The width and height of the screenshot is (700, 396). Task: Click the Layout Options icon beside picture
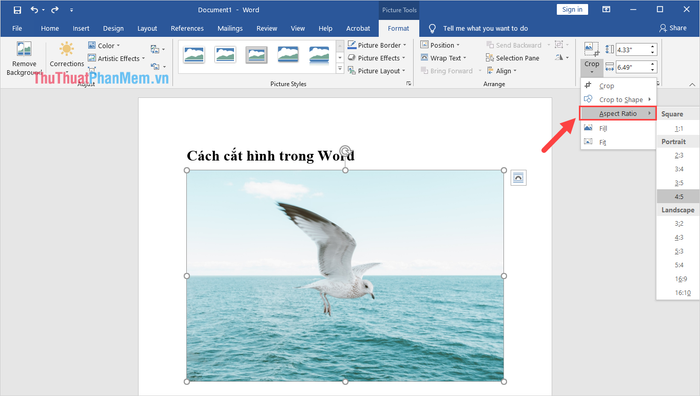click(518, 178)
